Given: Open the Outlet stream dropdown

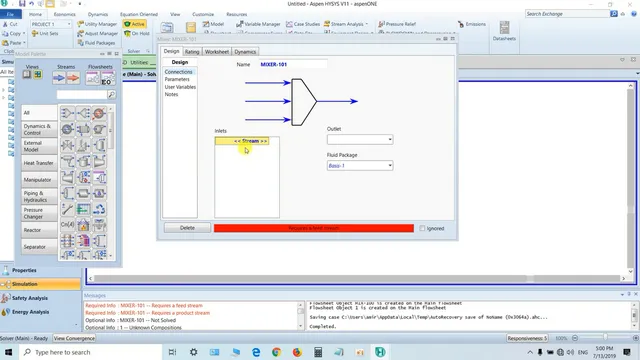Looking at the screenshot, I should click(x=360, y=140).
